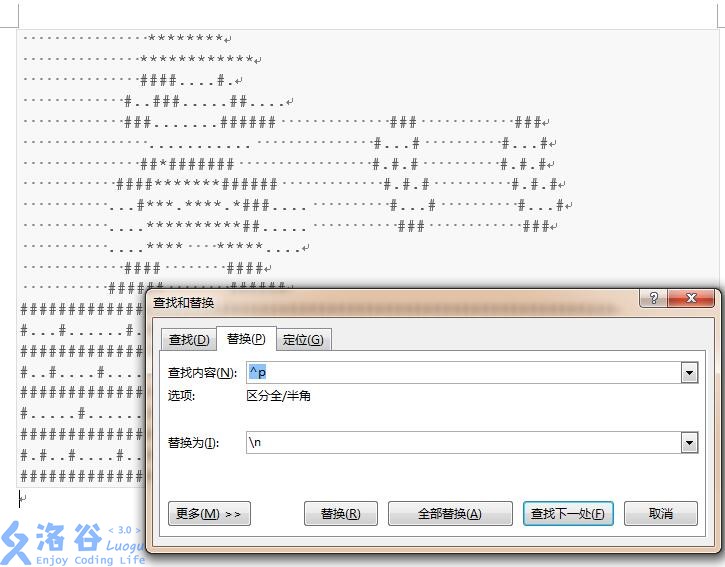Cancel the dialog with 取消

click(660, 514)
